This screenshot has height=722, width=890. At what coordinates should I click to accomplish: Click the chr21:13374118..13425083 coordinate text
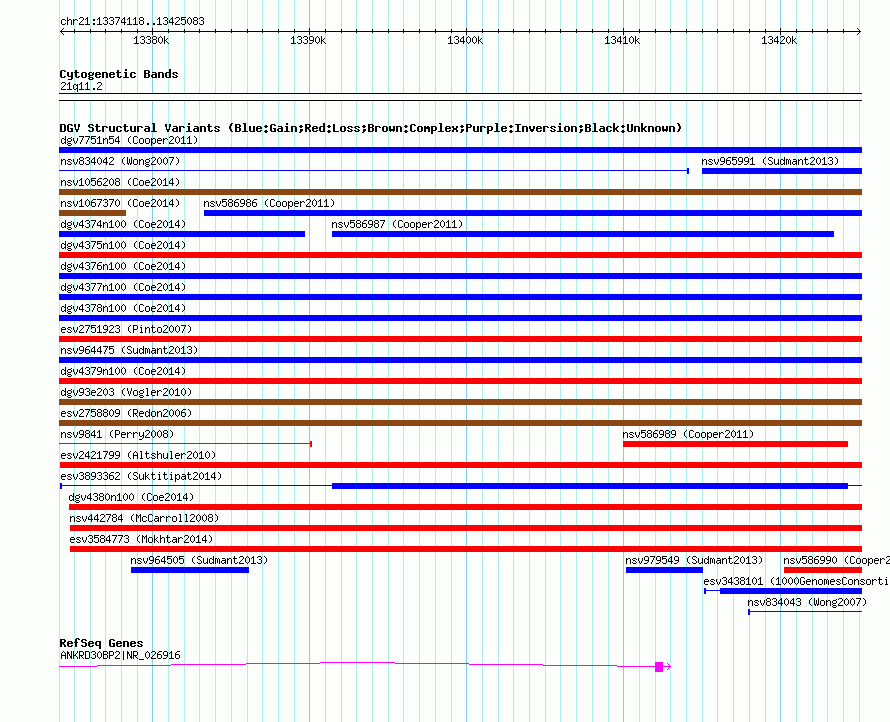pyautogui.click(x=132, y=21)
